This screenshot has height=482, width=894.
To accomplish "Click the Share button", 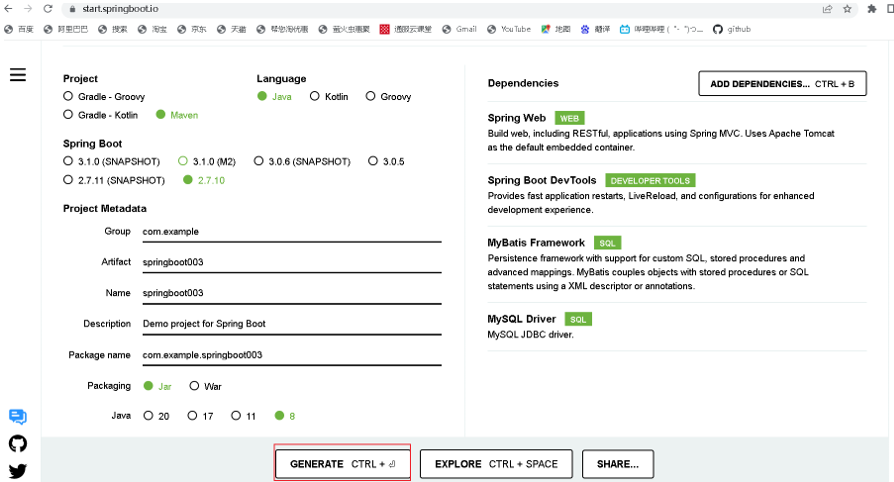I will coord(617,464).
